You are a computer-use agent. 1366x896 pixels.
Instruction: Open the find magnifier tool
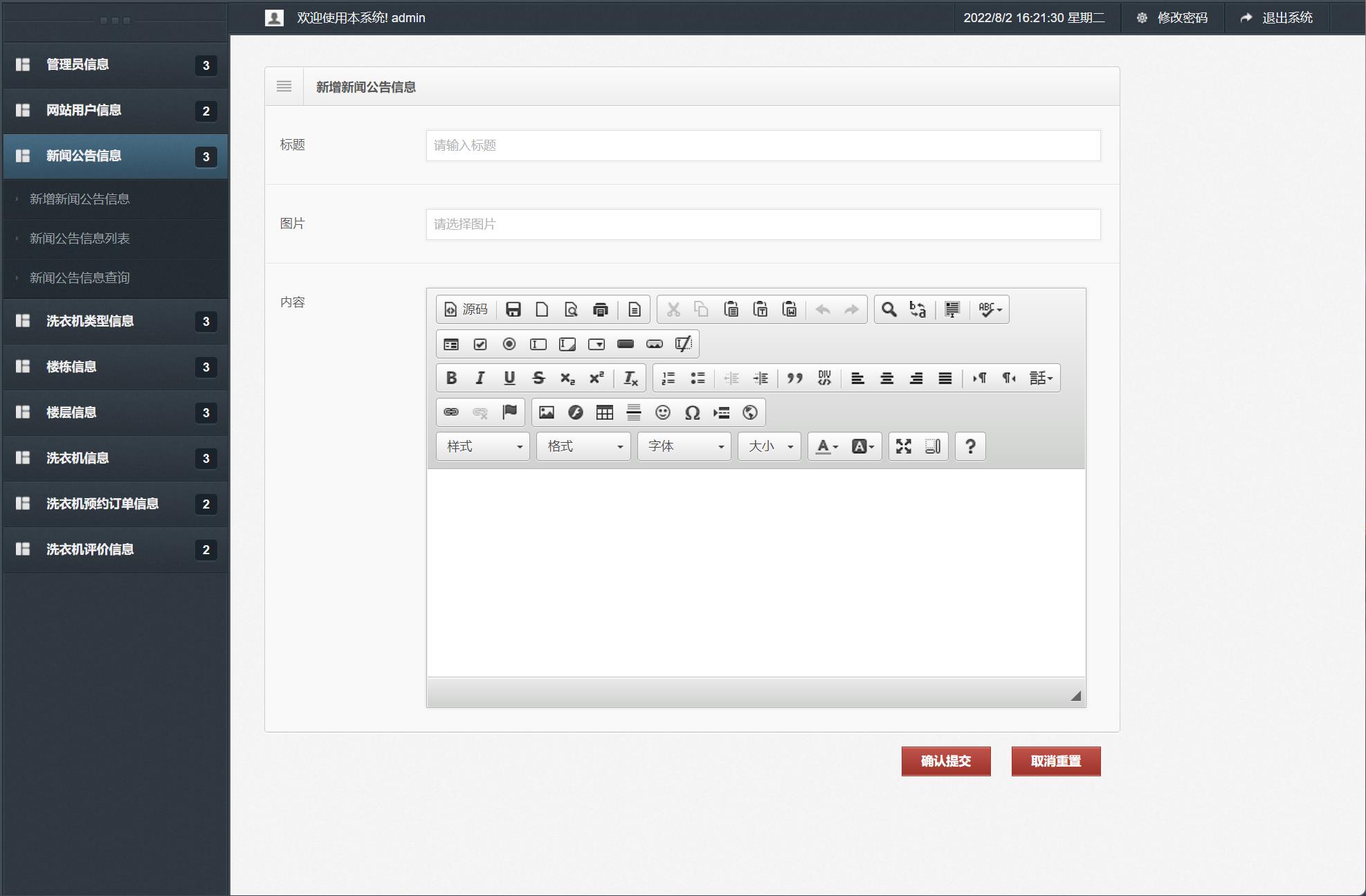tap(889, 309)
